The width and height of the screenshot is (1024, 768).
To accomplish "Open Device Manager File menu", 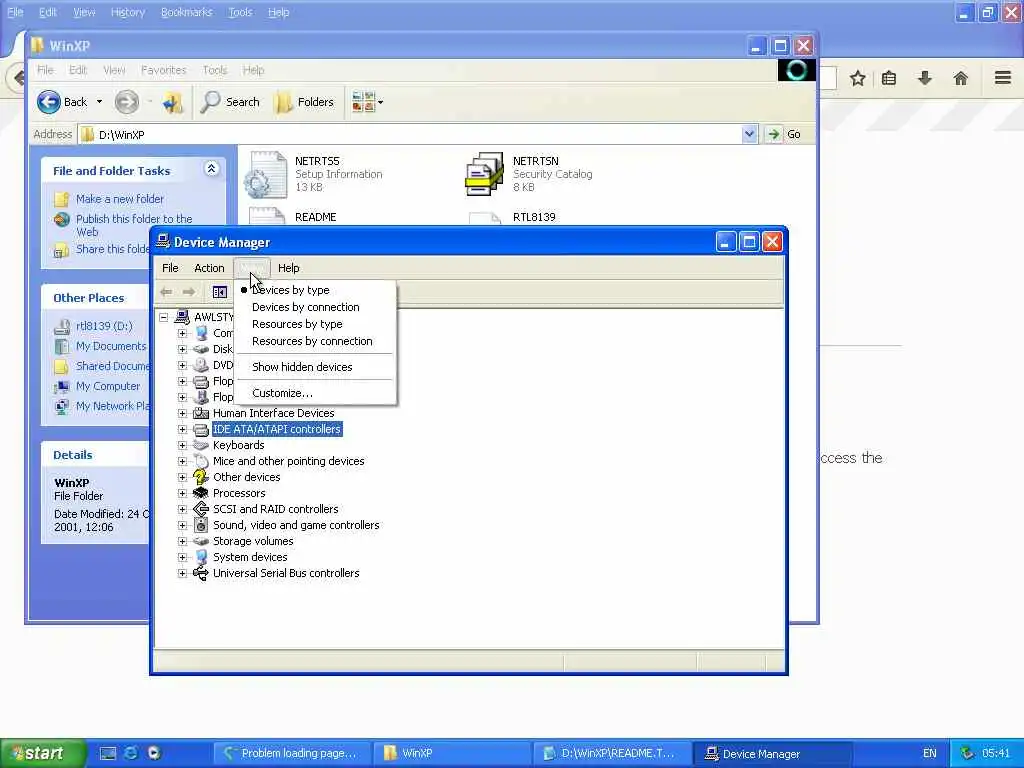I will pos(170,268).
